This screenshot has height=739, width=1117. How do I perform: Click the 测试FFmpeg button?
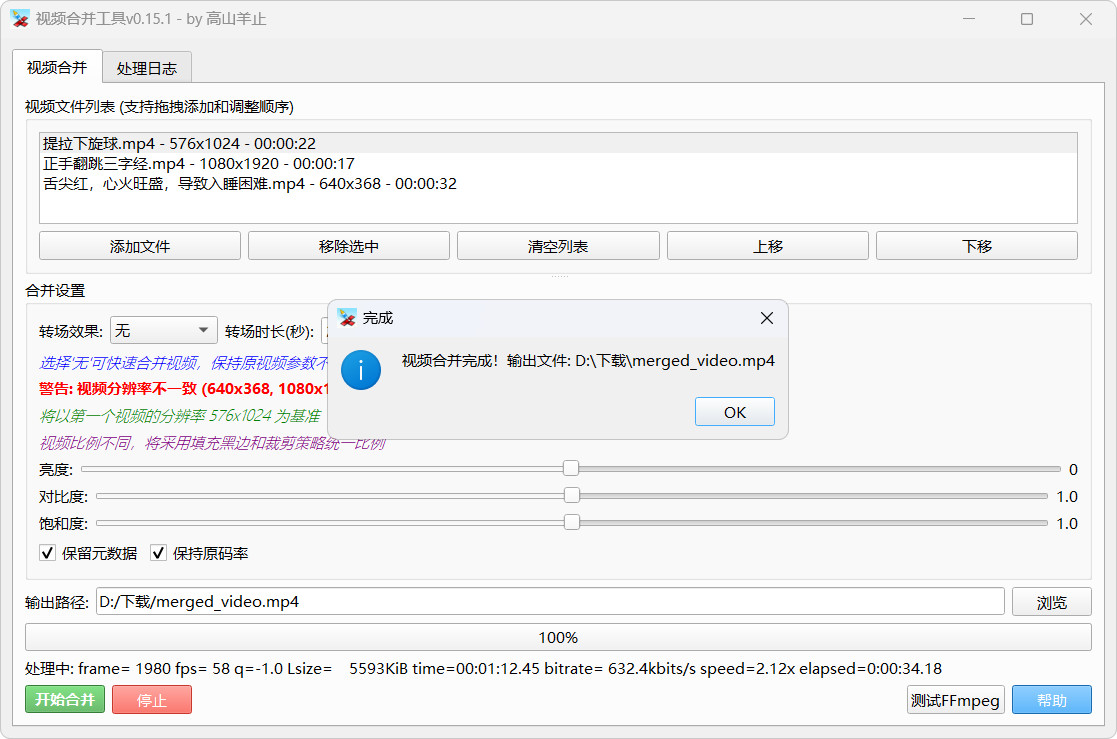pos(955,700)
